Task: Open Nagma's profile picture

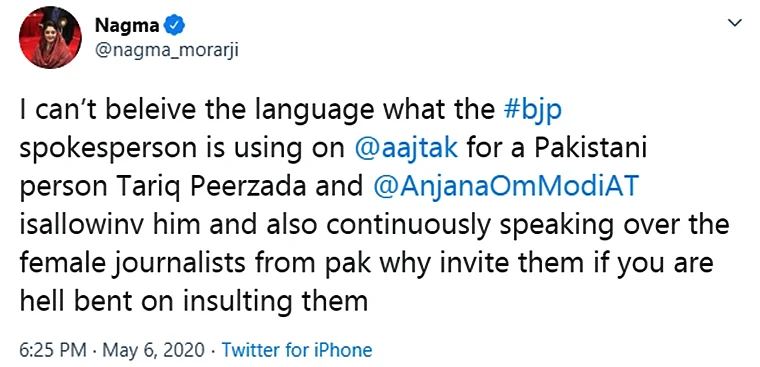Action: pos(50,37)
